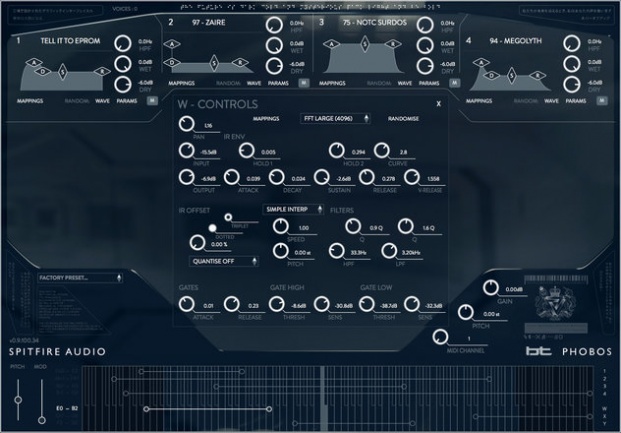Toggle RANDOM for source 3

379,83
